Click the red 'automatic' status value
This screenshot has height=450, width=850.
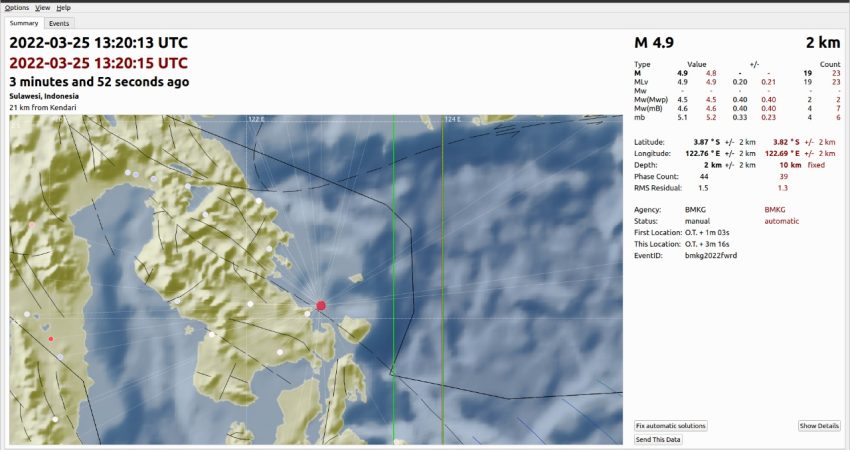tap(782, 221)
